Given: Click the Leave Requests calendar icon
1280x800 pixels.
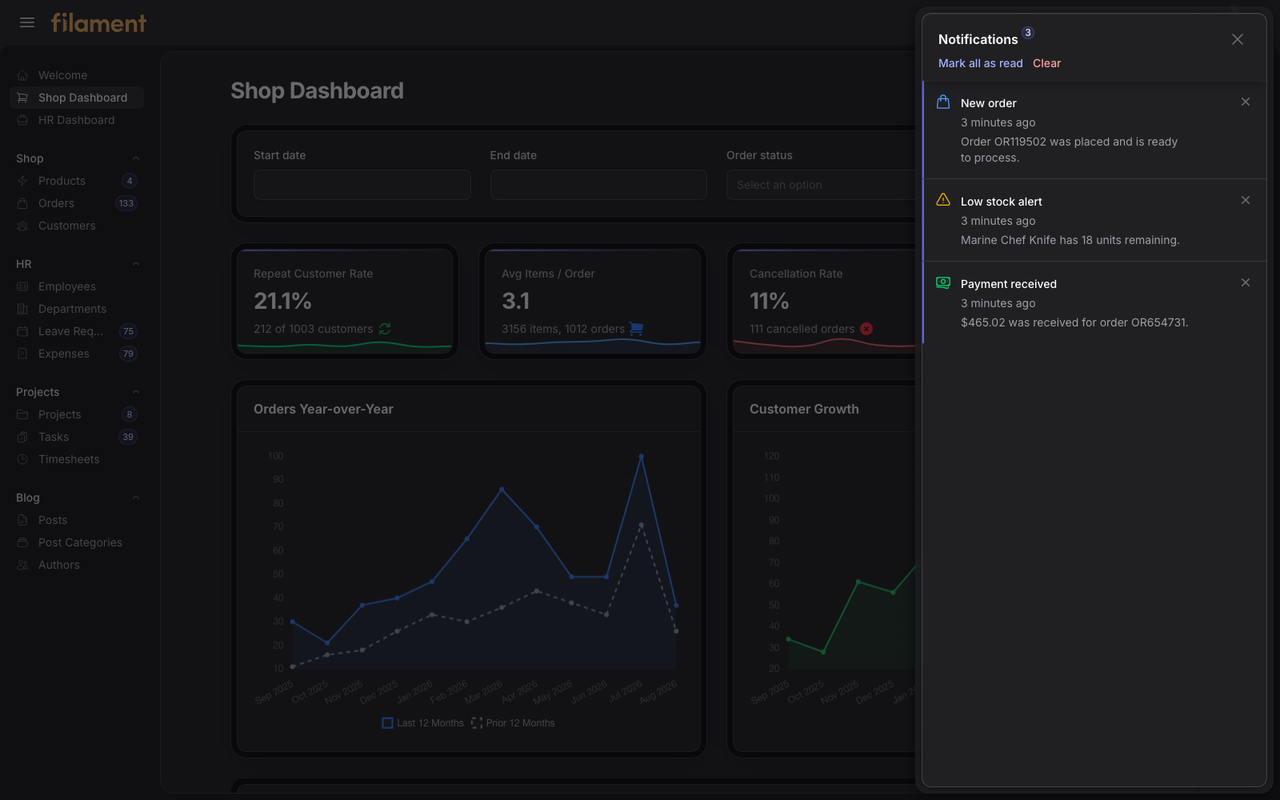Looking at the screenshot, I should tap(23, 331).
